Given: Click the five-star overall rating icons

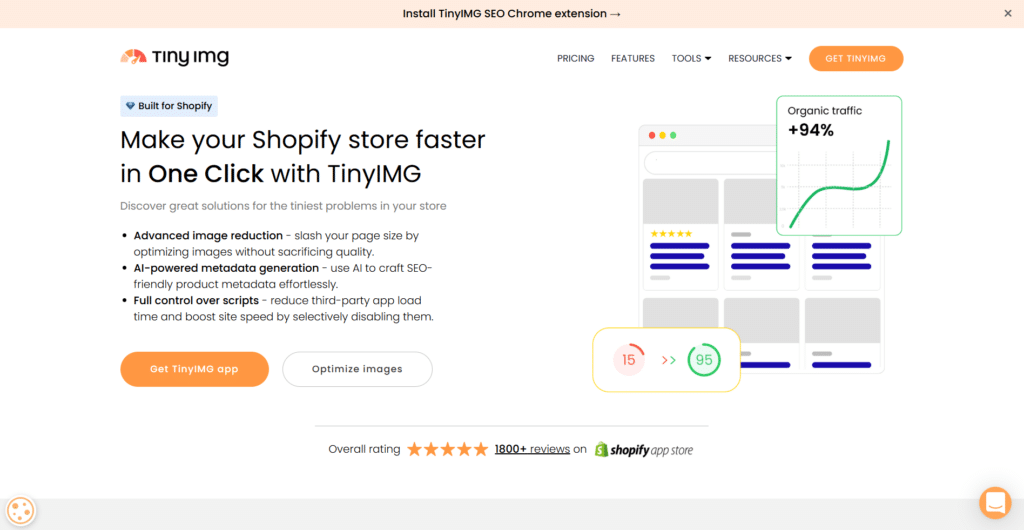Looking at the screenshot, I should [447, 449].
